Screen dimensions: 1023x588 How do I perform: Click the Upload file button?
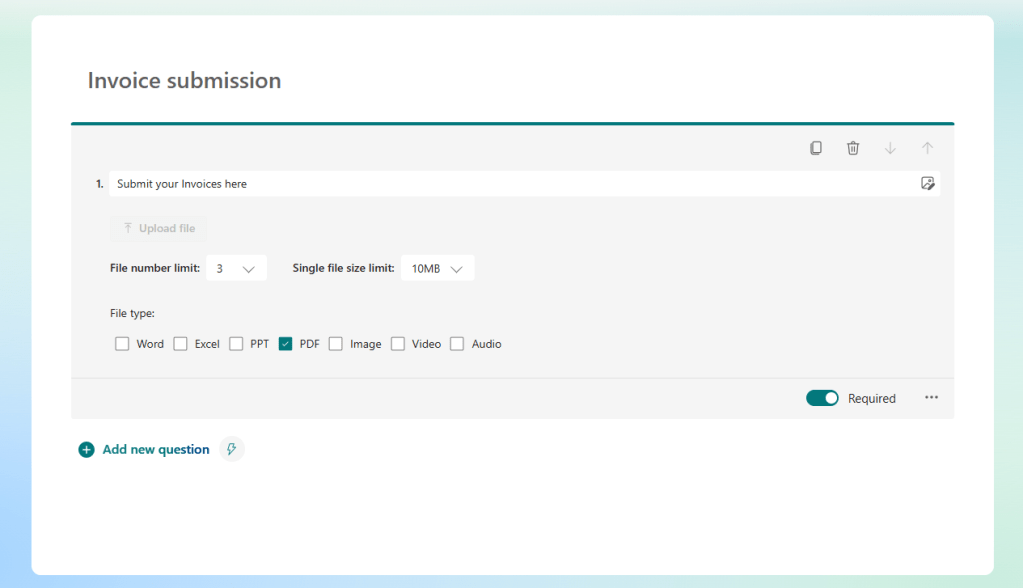coord(158,228)
